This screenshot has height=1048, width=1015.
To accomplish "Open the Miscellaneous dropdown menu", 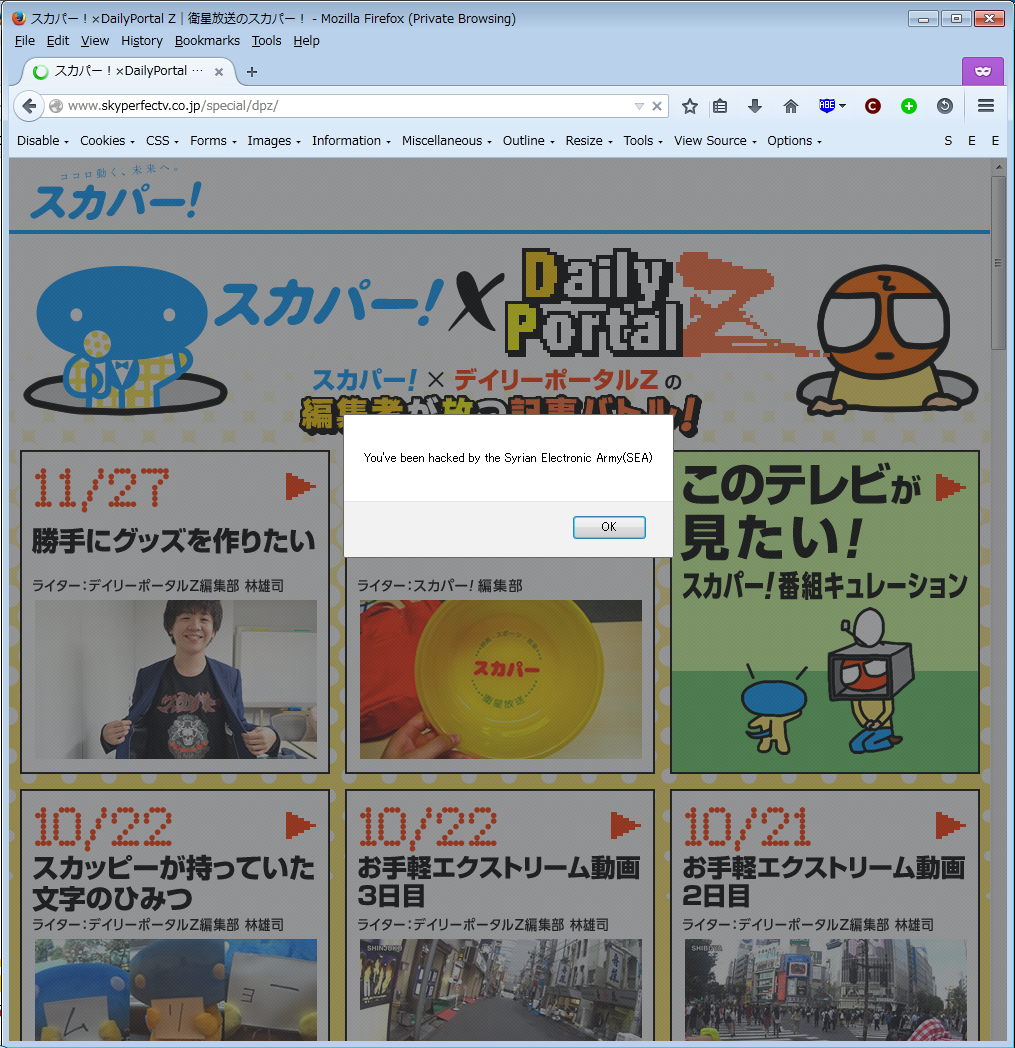I will click(447, 141).
